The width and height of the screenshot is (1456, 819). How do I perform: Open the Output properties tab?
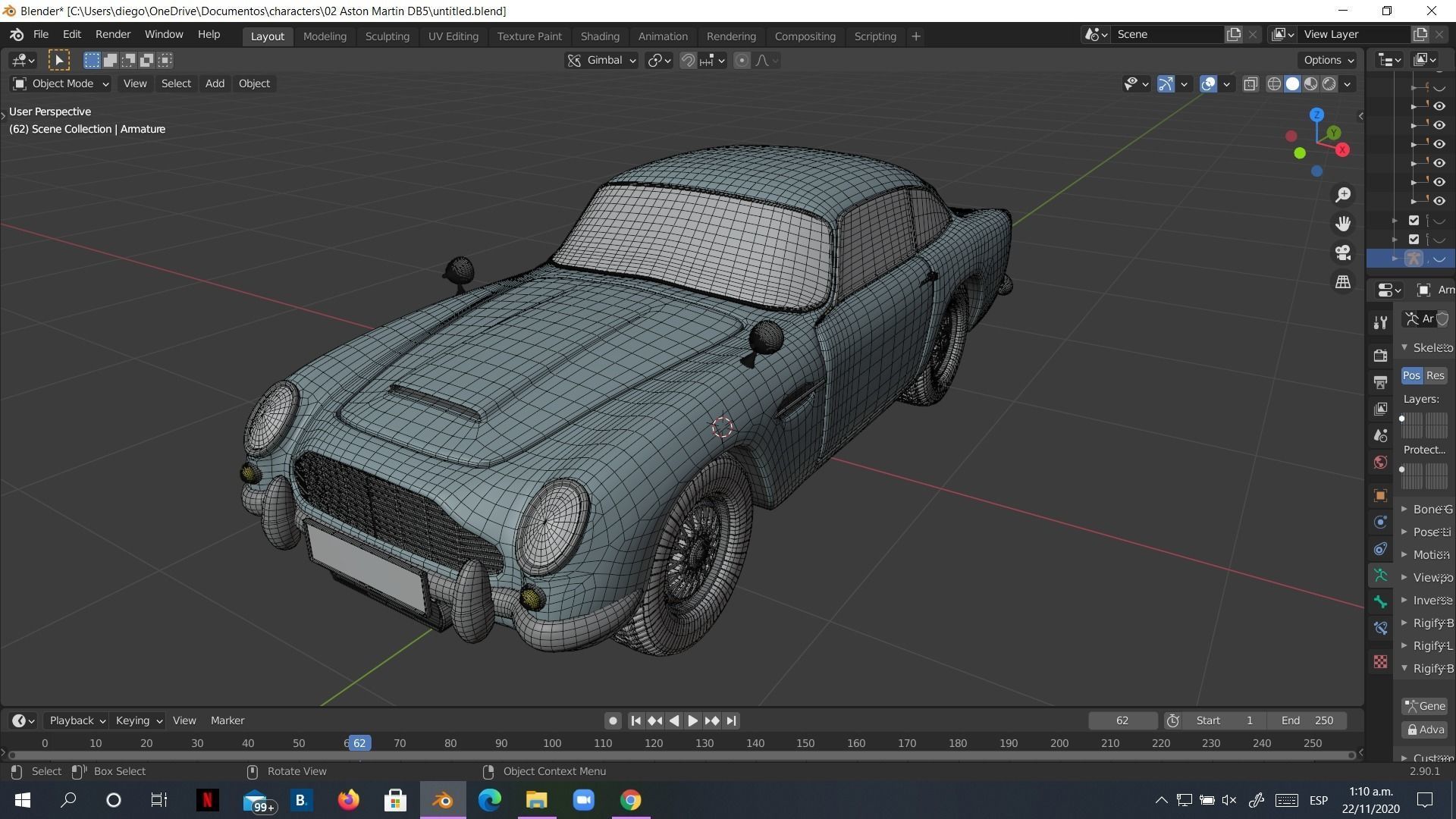[1380, 381]
